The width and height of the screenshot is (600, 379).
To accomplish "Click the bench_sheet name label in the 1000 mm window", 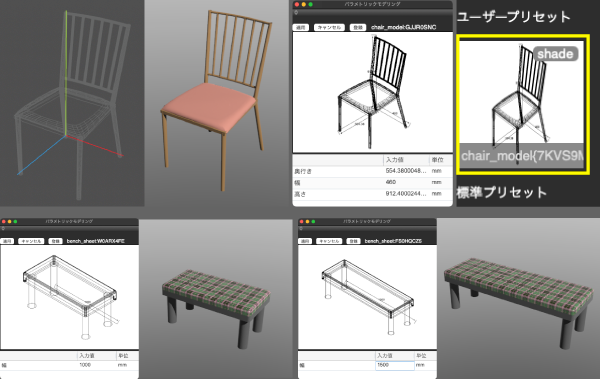I will click(x=96, y=241).
